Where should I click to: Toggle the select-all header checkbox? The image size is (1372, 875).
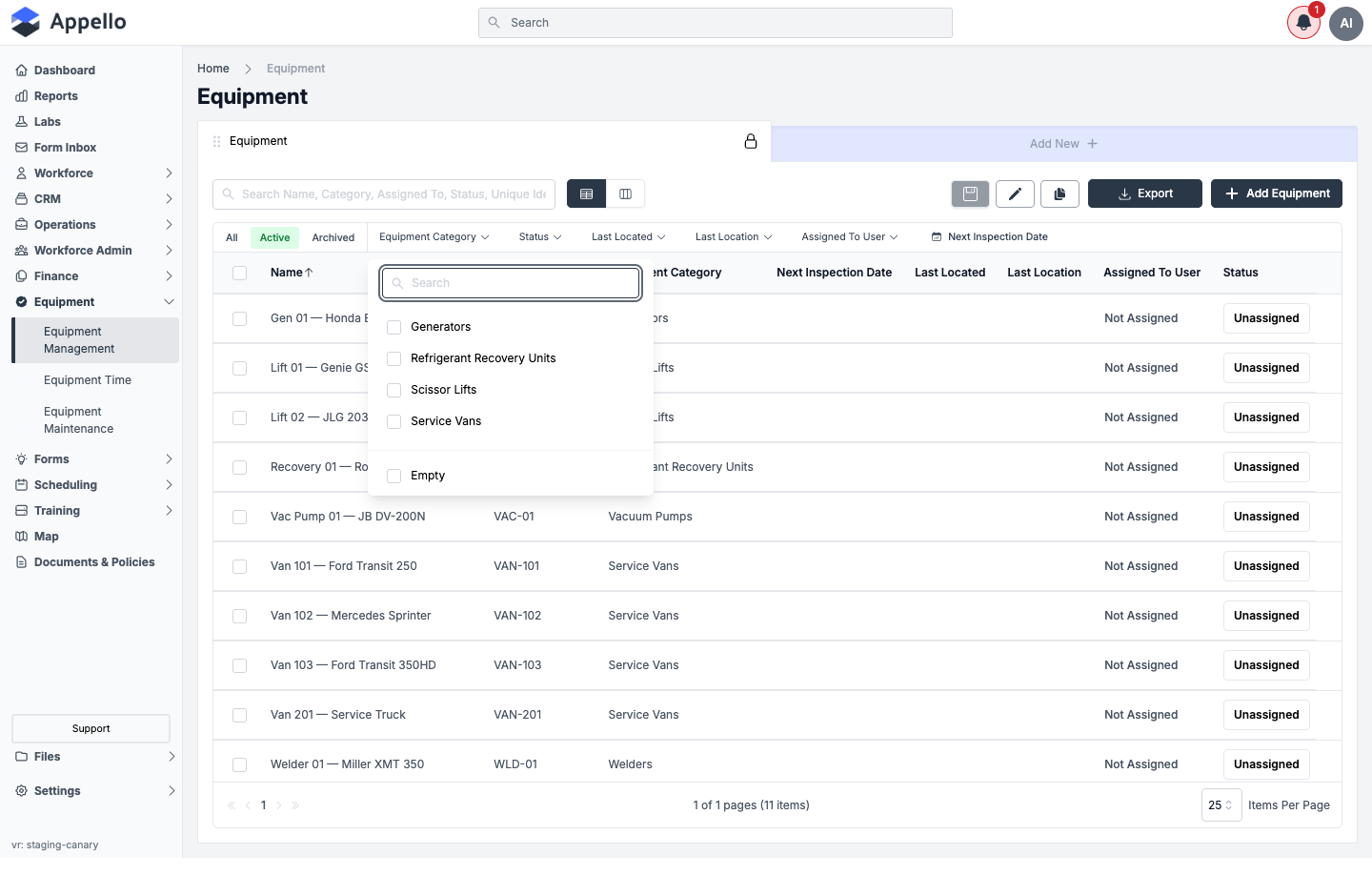240,273
